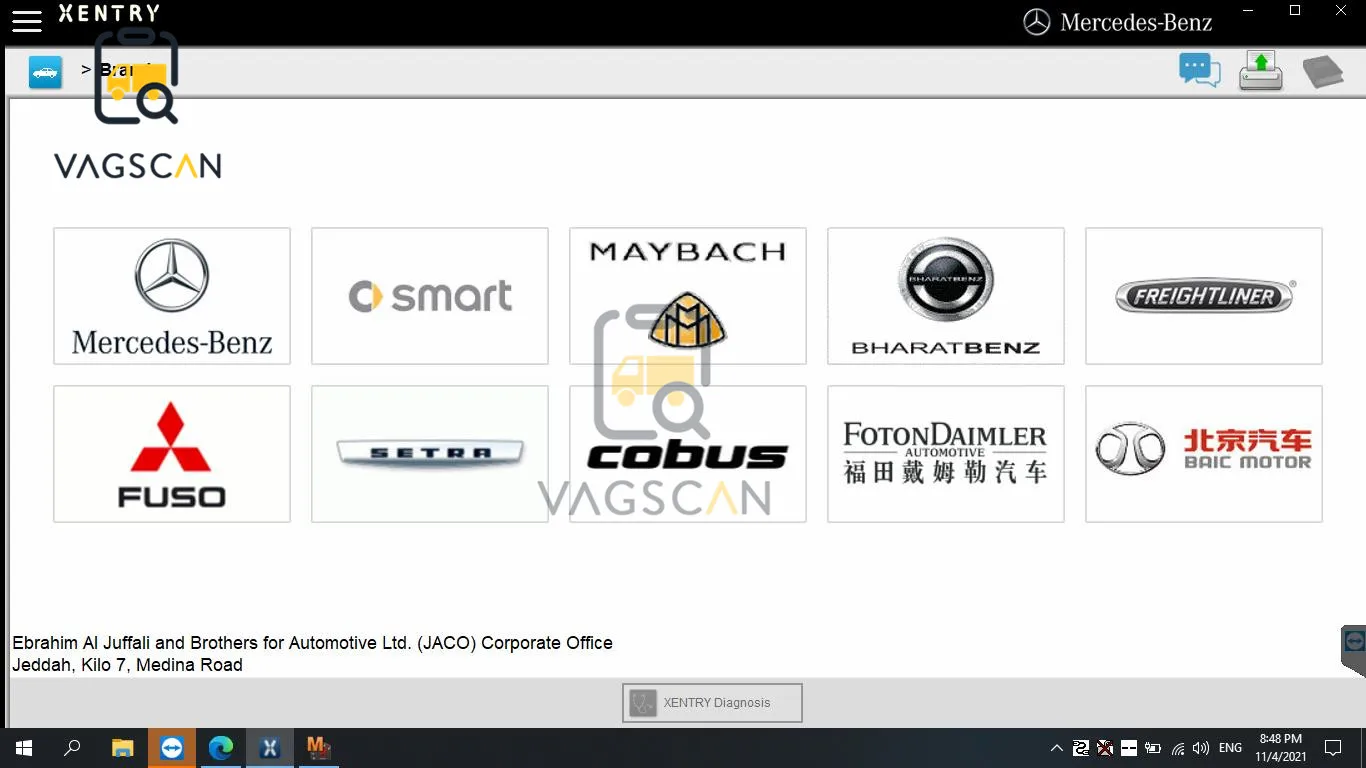Open the battery power tray icon

point(1153,748)
